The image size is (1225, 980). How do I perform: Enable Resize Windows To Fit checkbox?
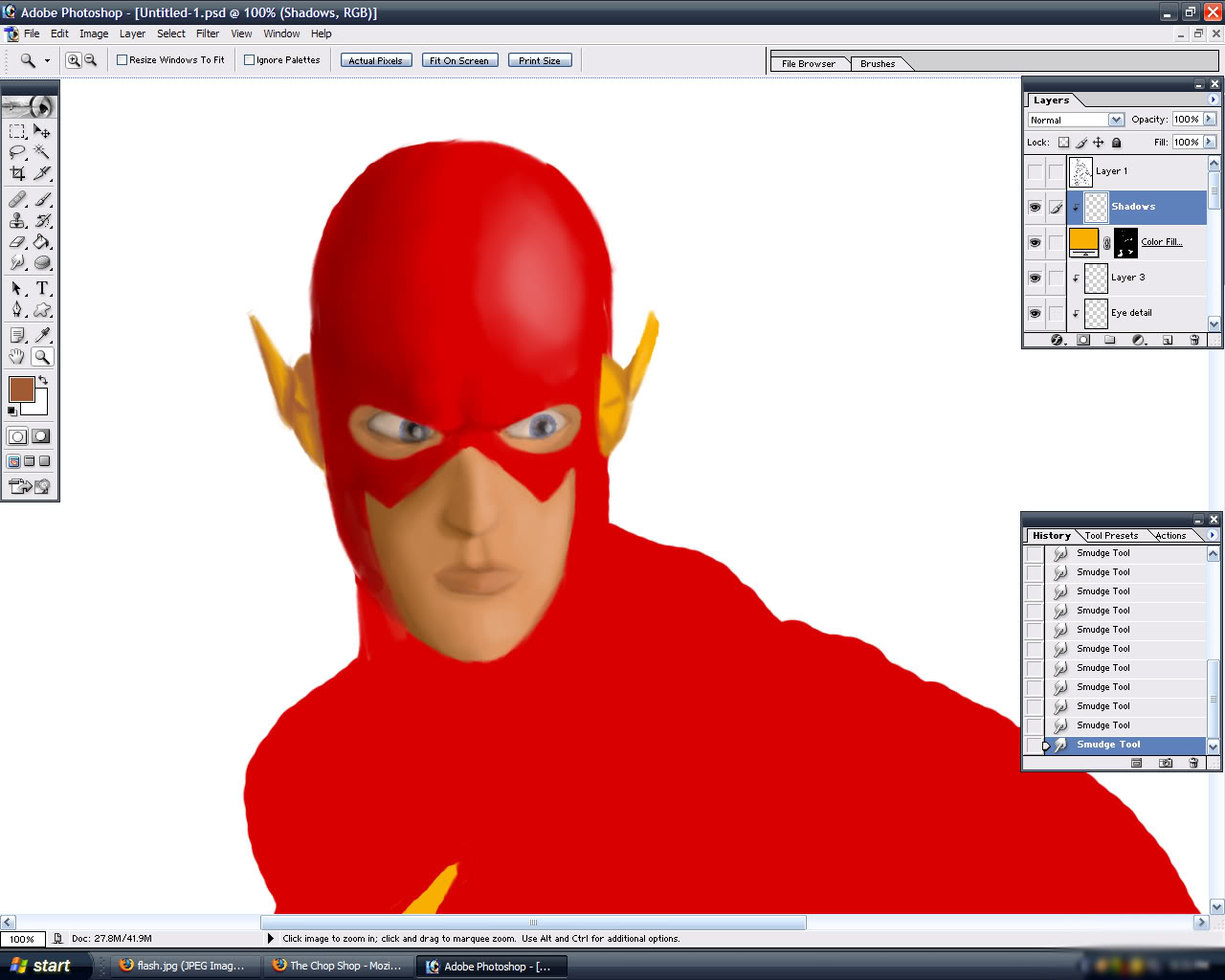(x=122, y=59)
